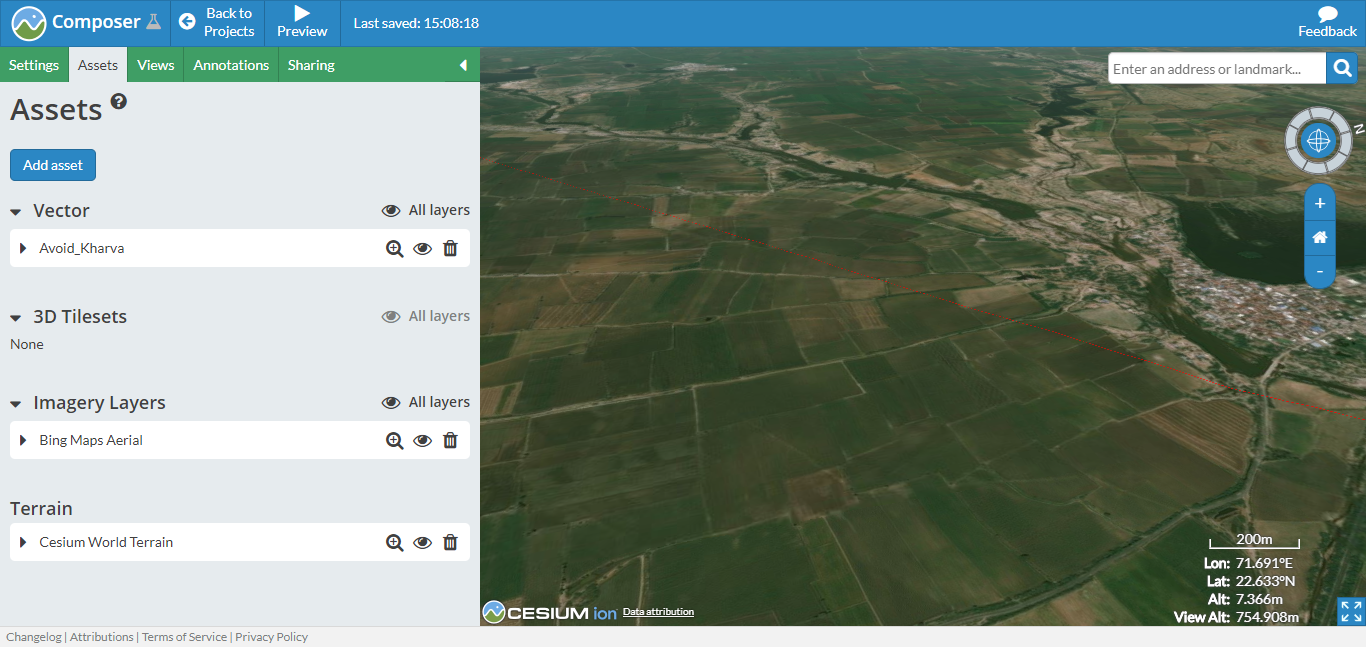Switch to the Views tab
The image size is (1366, 647).
155,64
